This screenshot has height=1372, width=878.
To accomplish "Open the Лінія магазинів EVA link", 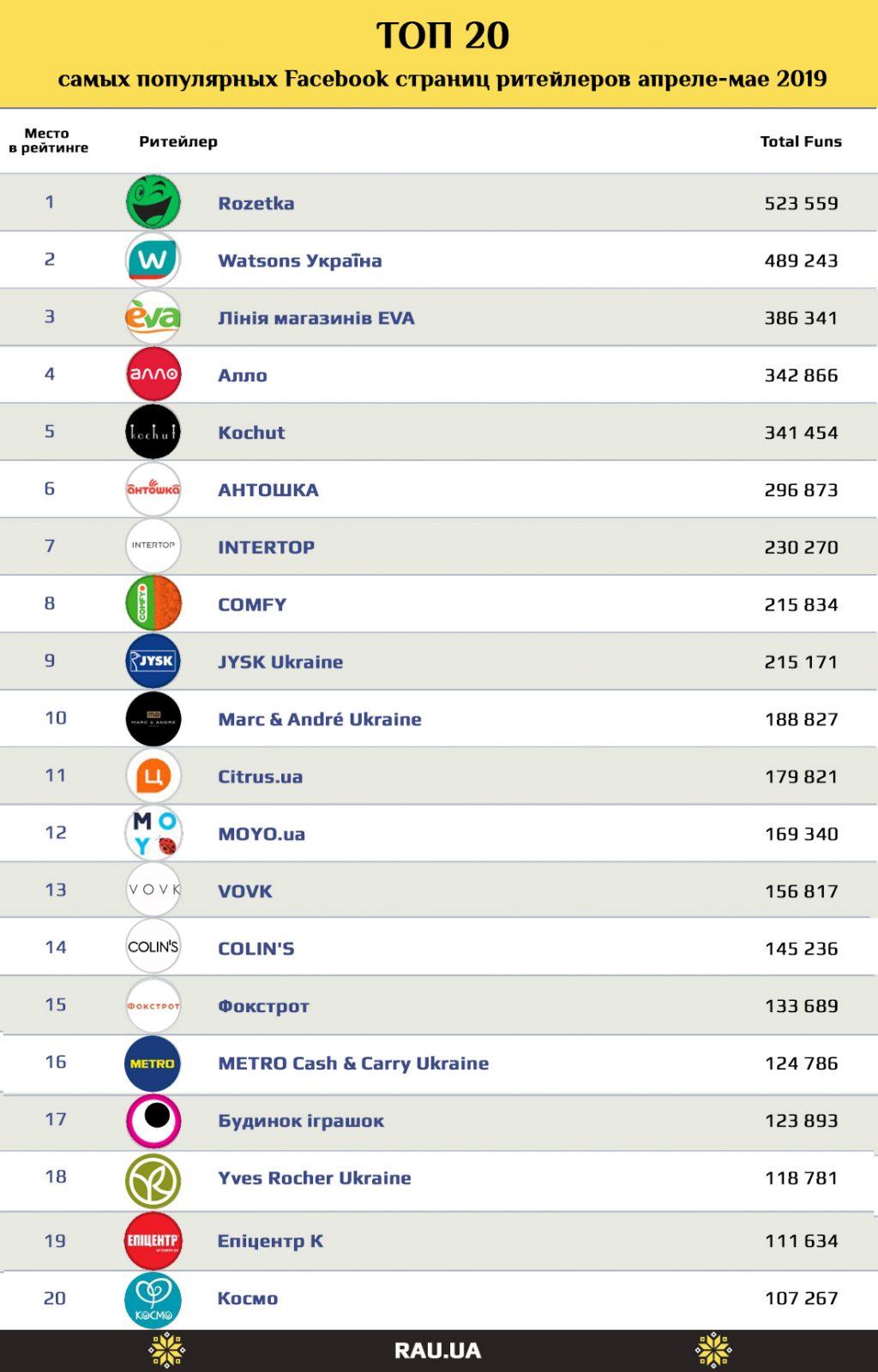I will (x=316, y=318).
